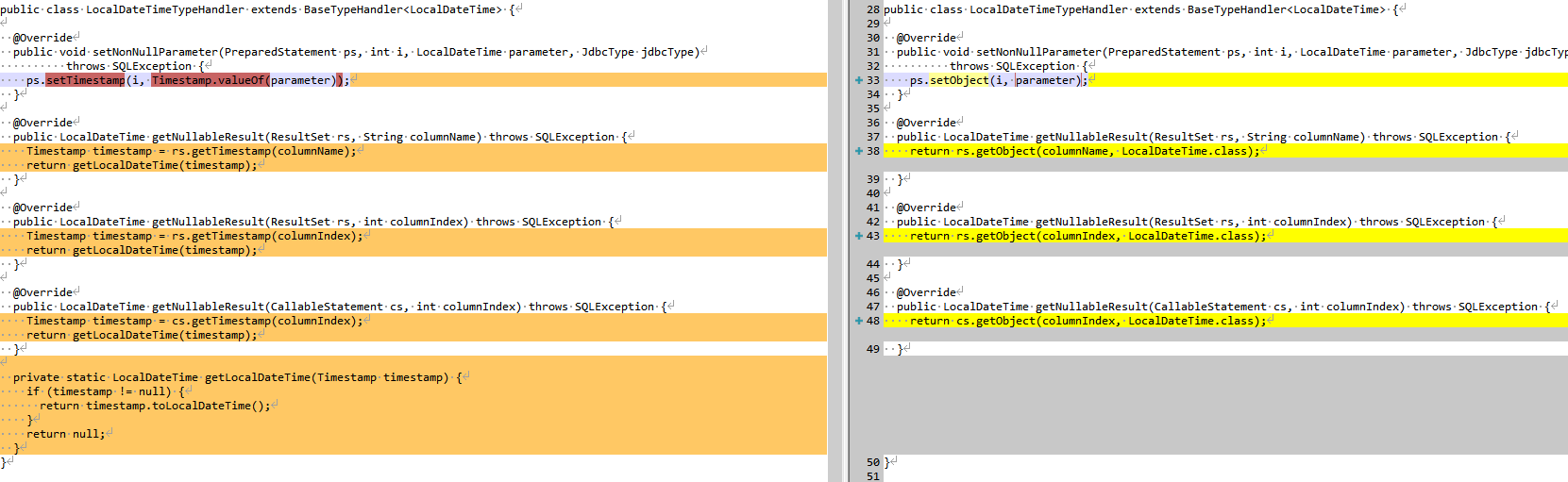This screenshot has width=1568, height=482.
Task: Click 'return null;' in the left pane
Action: click(65, 434)
